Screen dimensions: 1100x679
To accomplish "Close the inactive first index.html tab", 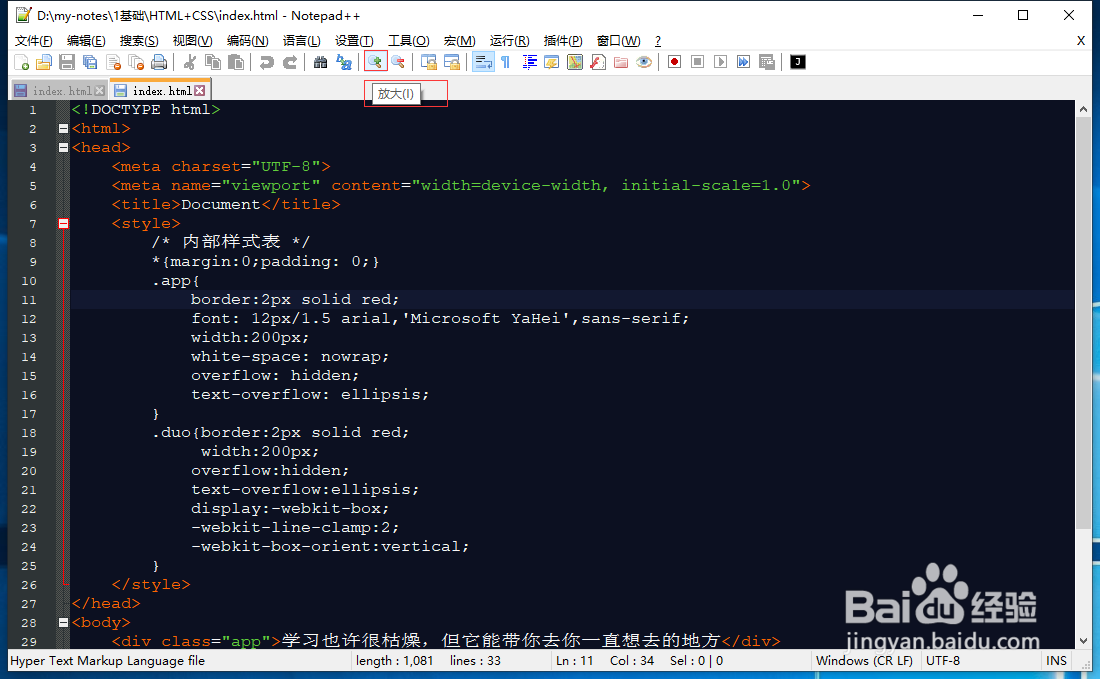I will point(100,90).
